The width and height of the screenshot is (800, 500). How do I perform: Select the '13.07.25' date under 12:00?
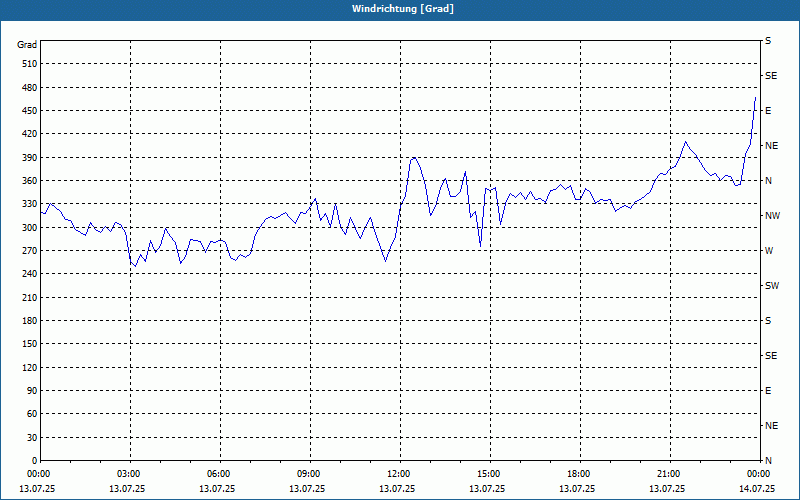(x=397, y=489)
